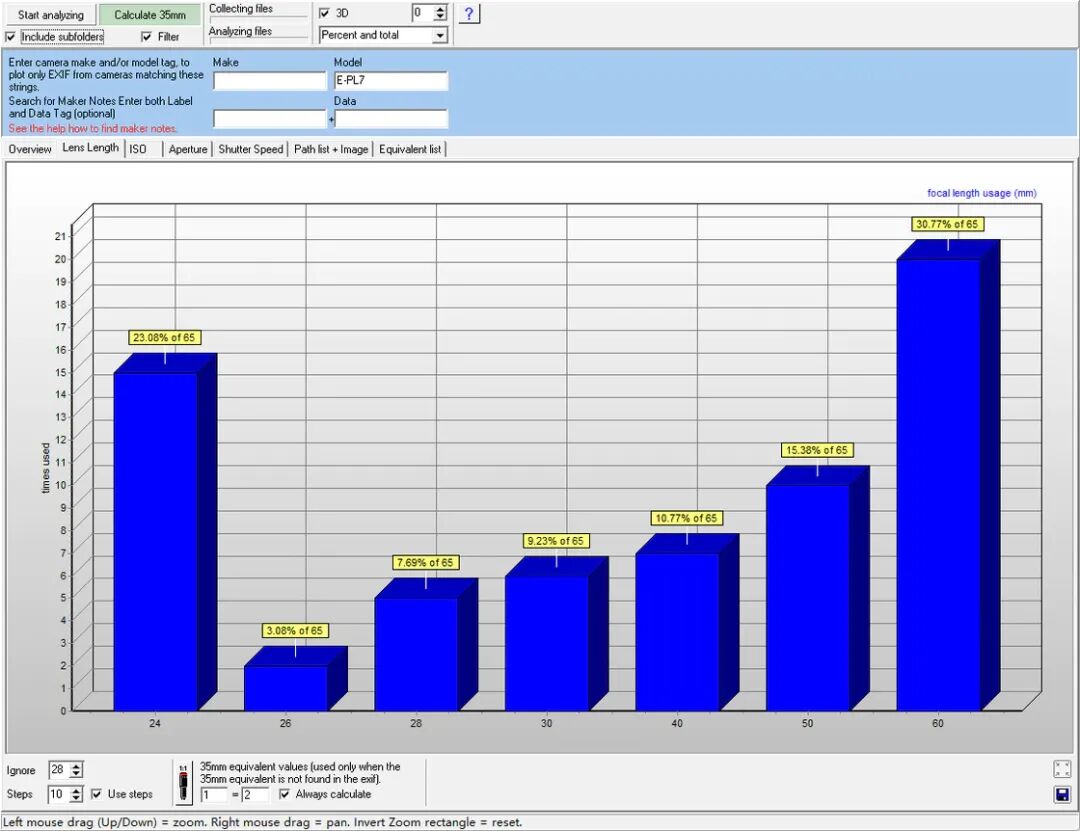Image resolution: width=1080 pixels, height=831 pixels.
Task: Open the Percent and total dropdown
Action: (x=440, y=35)
